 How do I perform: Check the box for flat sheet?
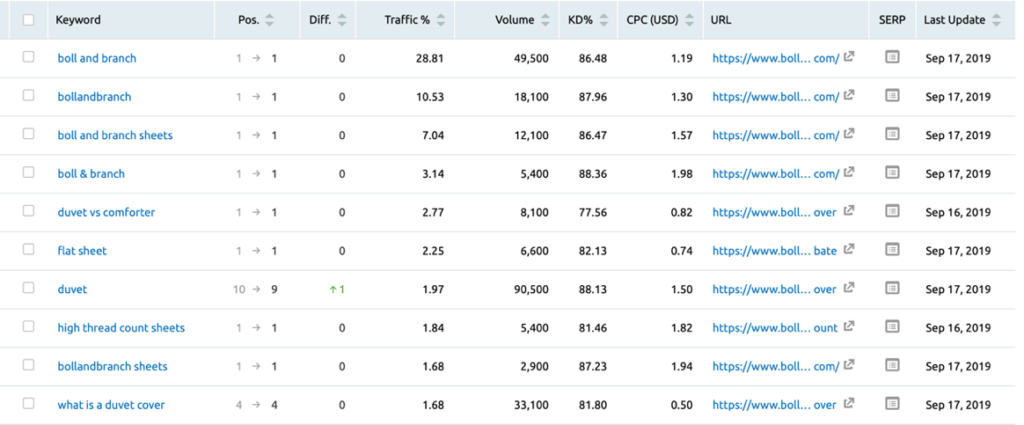point(28,249)
